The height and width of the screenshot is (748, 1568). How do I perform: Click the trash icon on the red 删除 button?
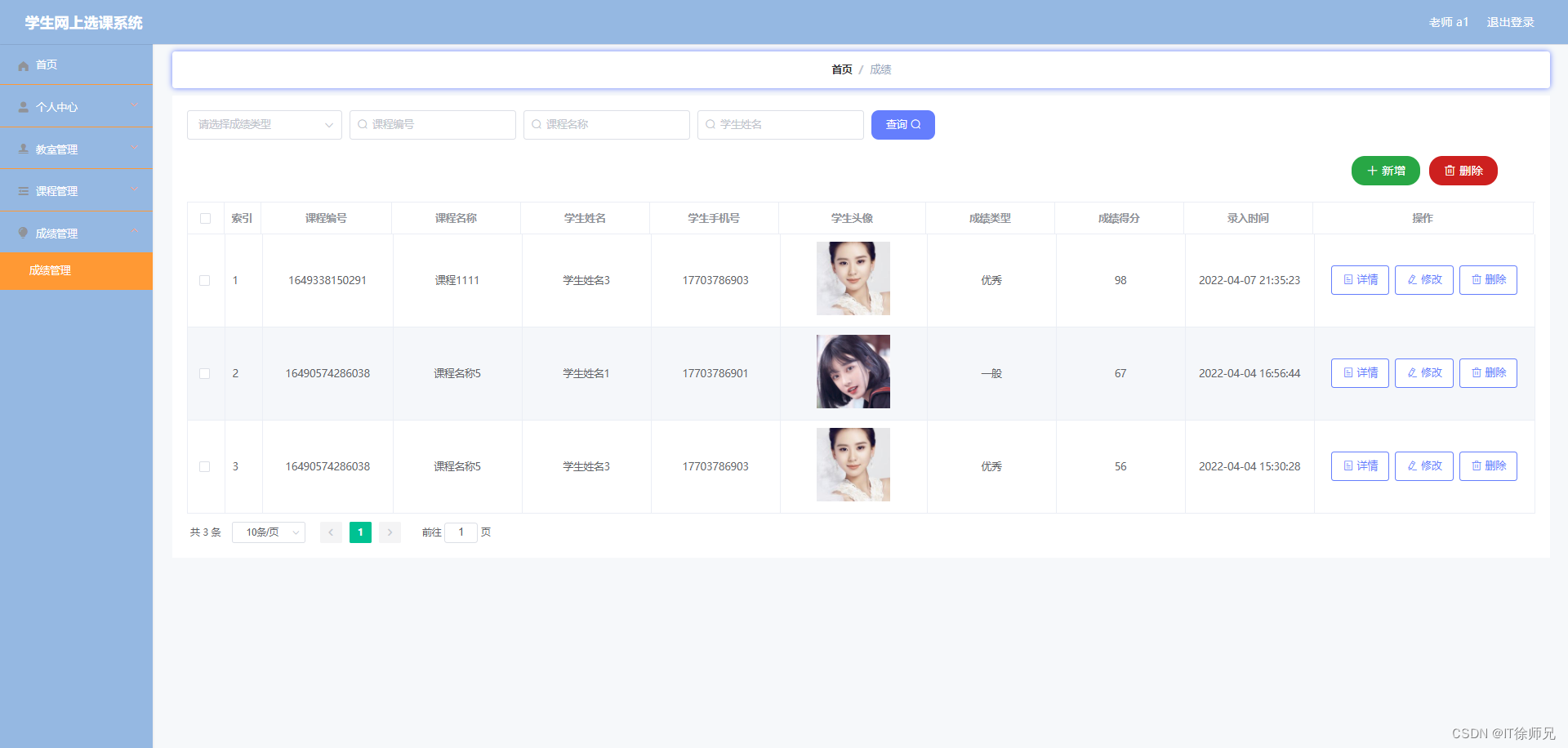pos(1449,170)
